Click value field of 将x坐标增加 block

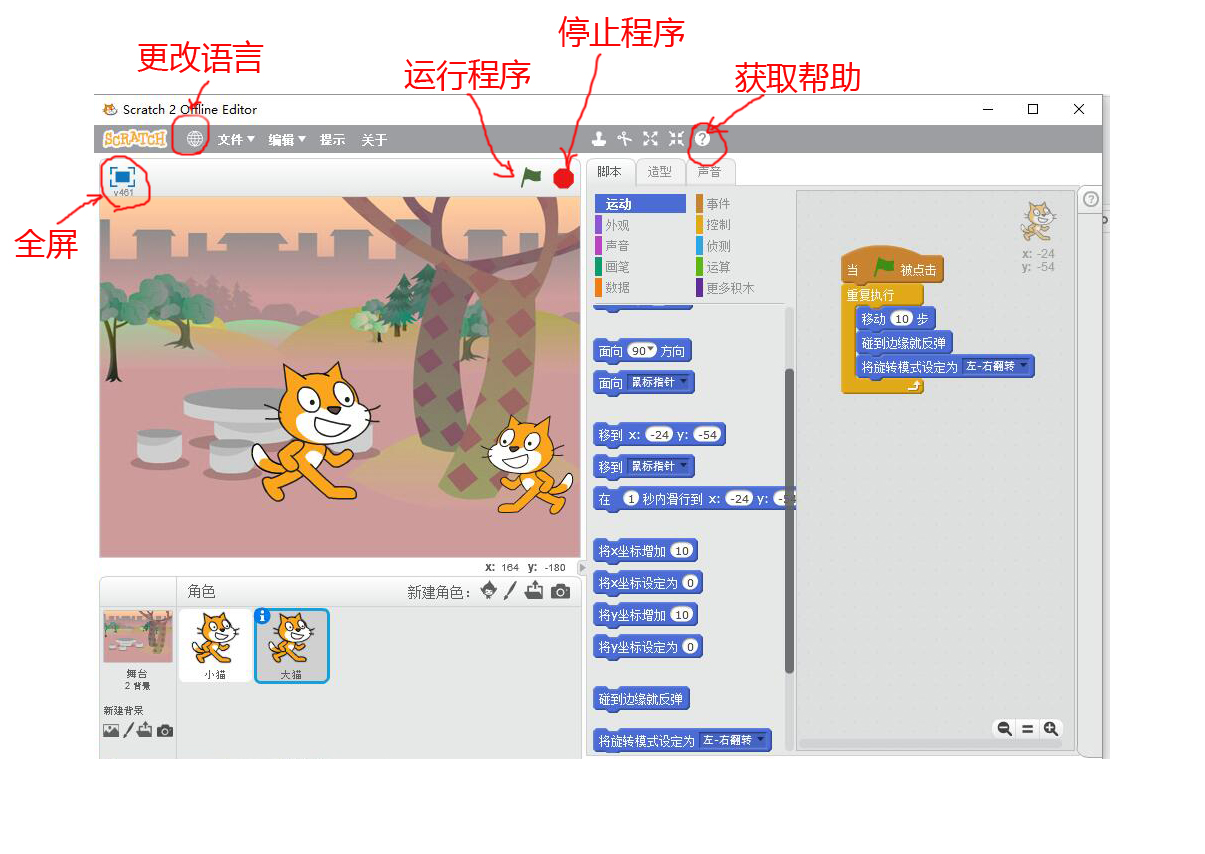pos(681,550)
